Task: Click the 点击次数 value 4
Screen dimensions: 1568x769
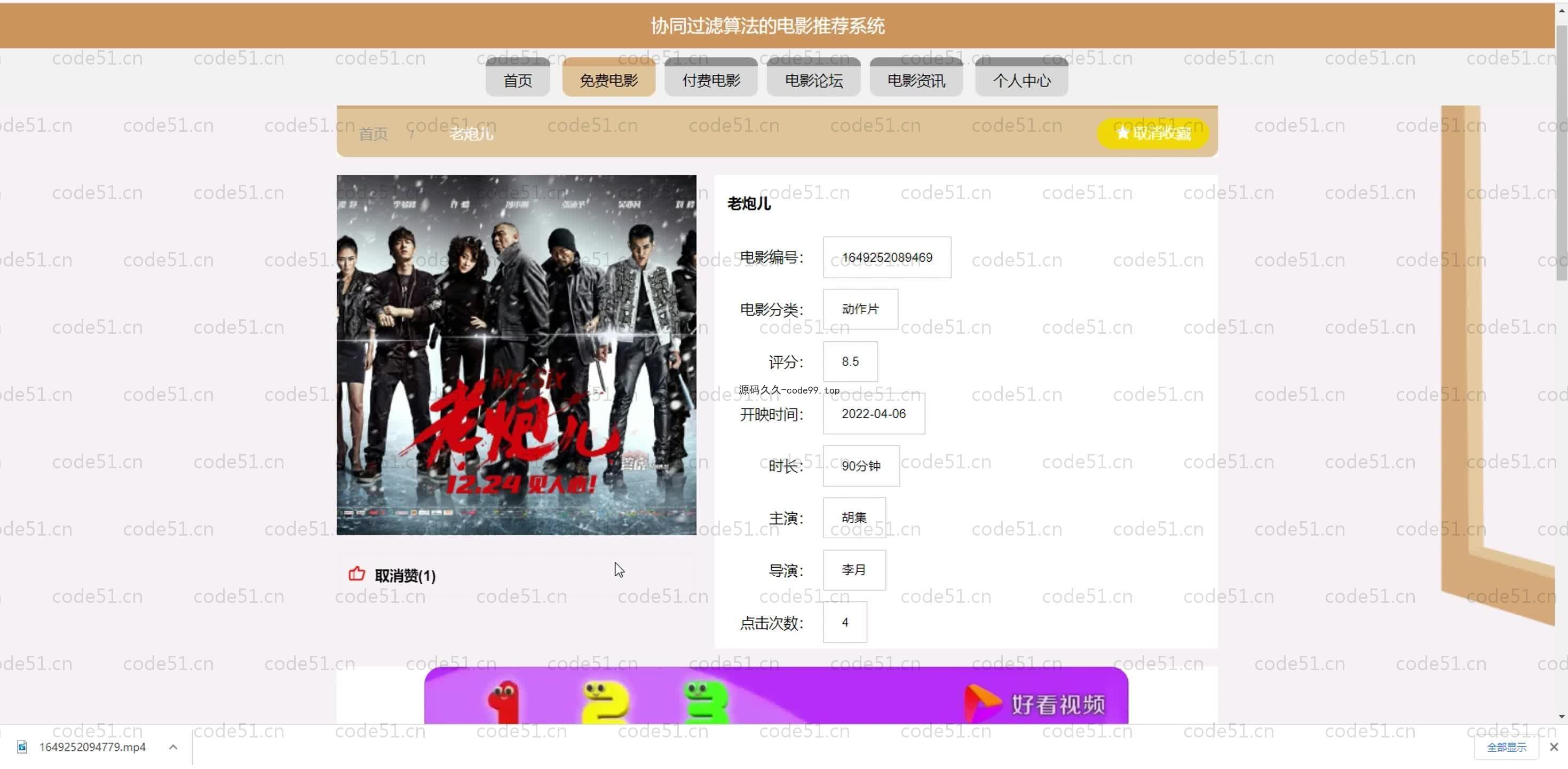Action: click(x=845, y=622)
